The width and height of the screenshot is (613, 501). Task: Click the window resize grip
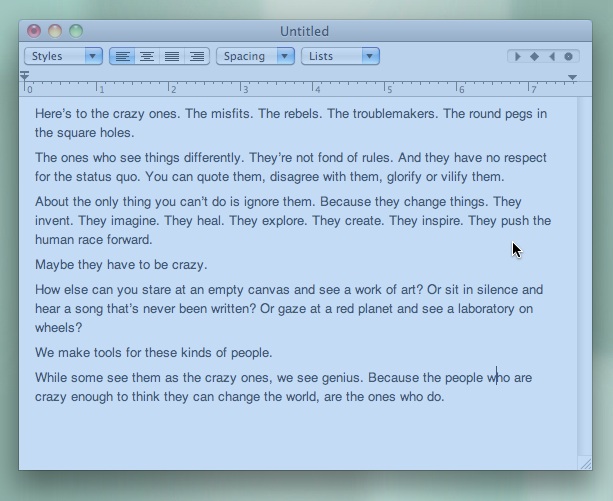pos(586,463)
